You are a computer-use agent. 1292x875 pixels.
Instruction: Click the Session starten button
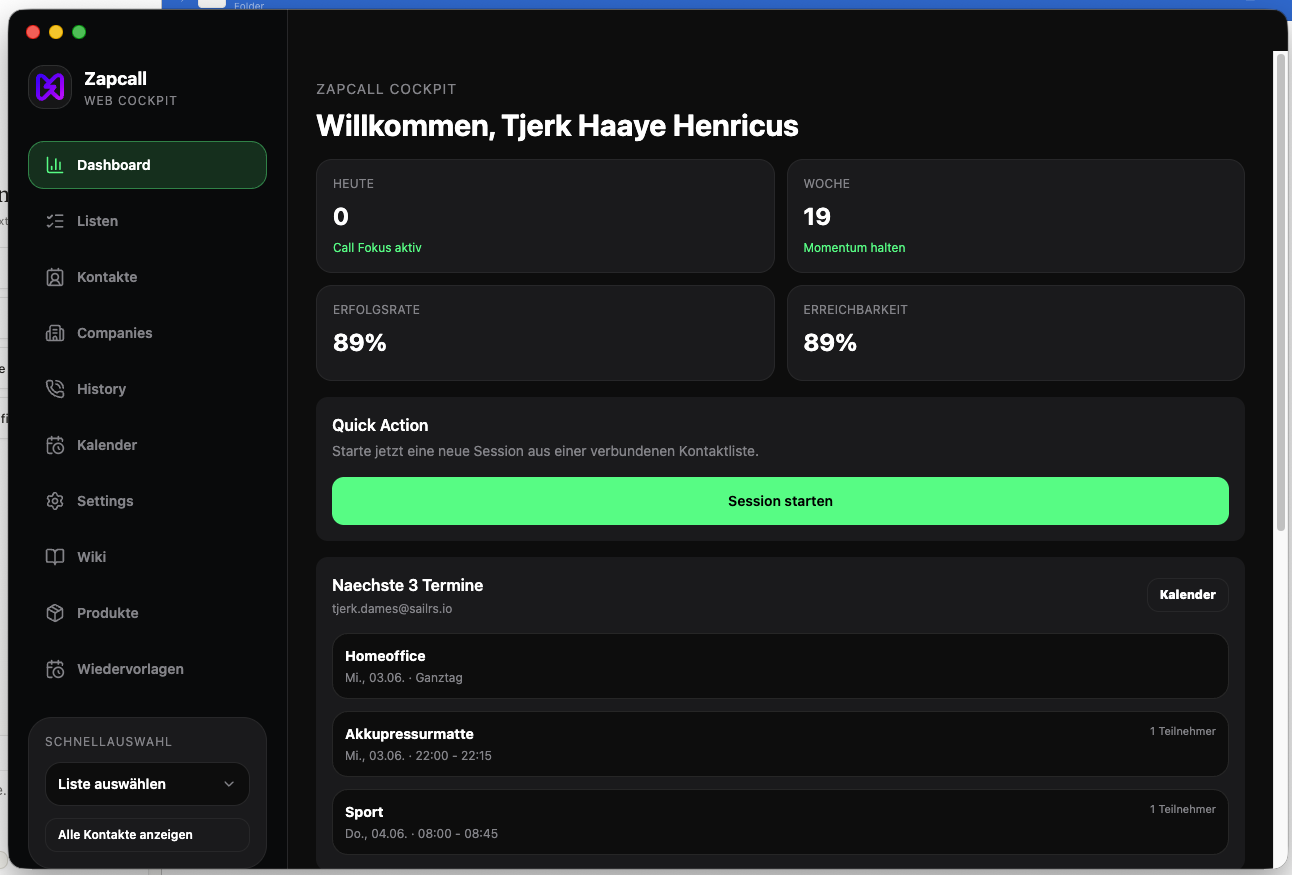[x=780, y=501]
